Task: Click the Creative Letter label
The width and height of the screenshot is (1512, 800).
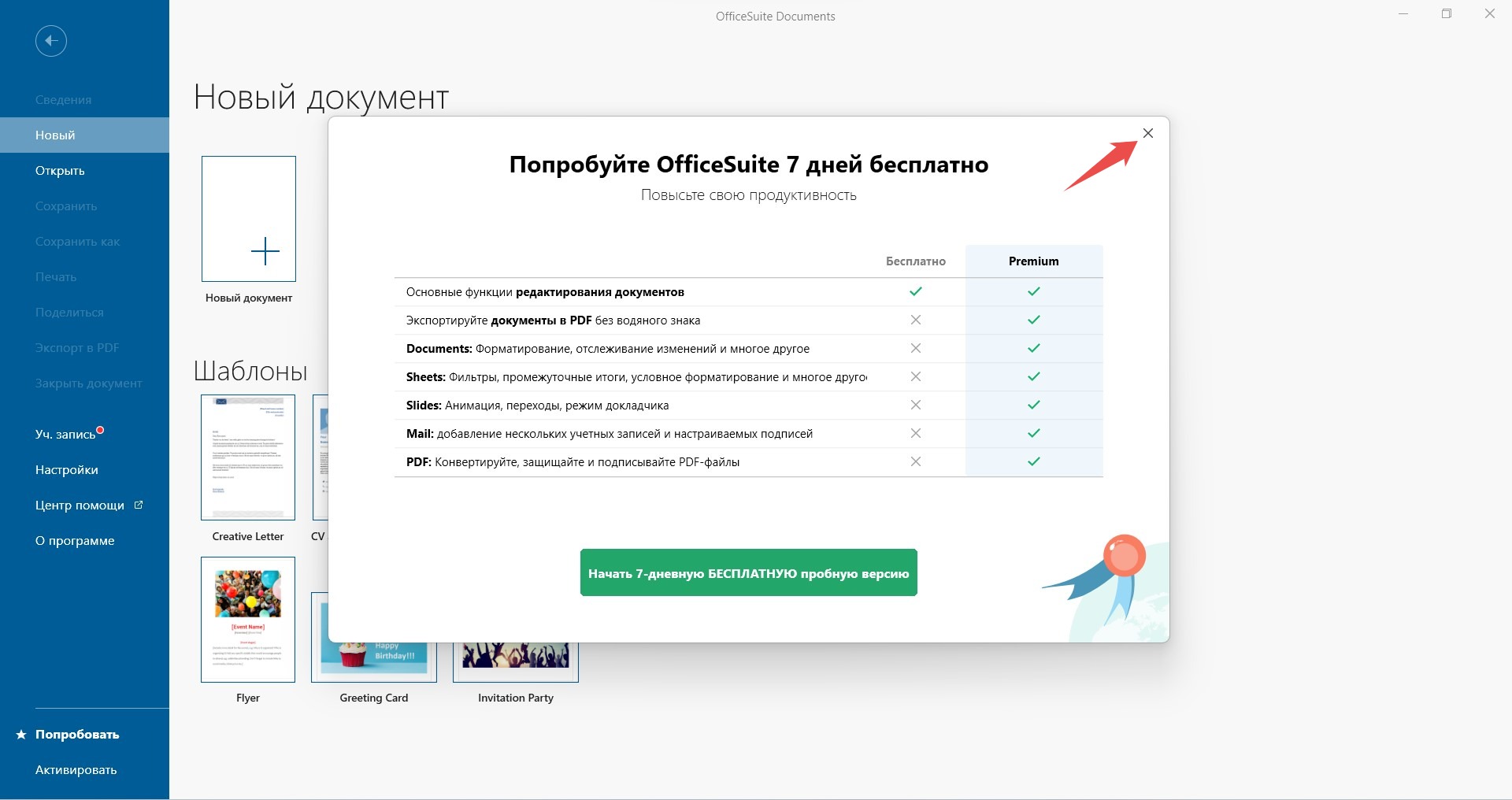Action: [248, 536]
